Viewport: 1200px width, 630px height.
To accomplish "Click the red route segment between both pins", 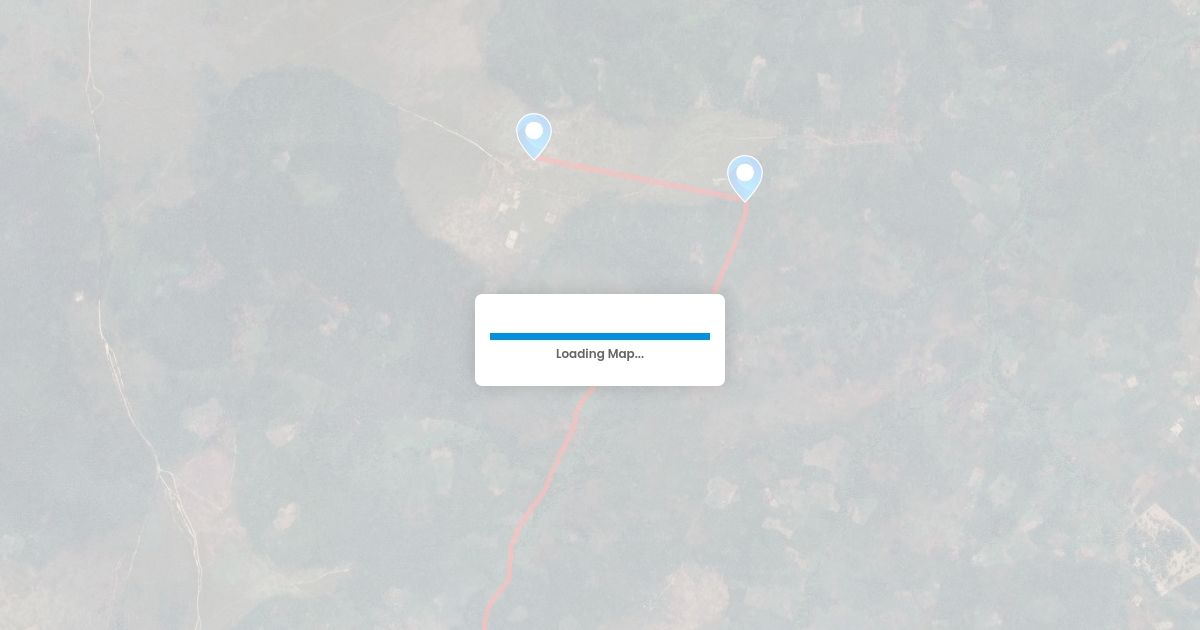I will [640, 179].
